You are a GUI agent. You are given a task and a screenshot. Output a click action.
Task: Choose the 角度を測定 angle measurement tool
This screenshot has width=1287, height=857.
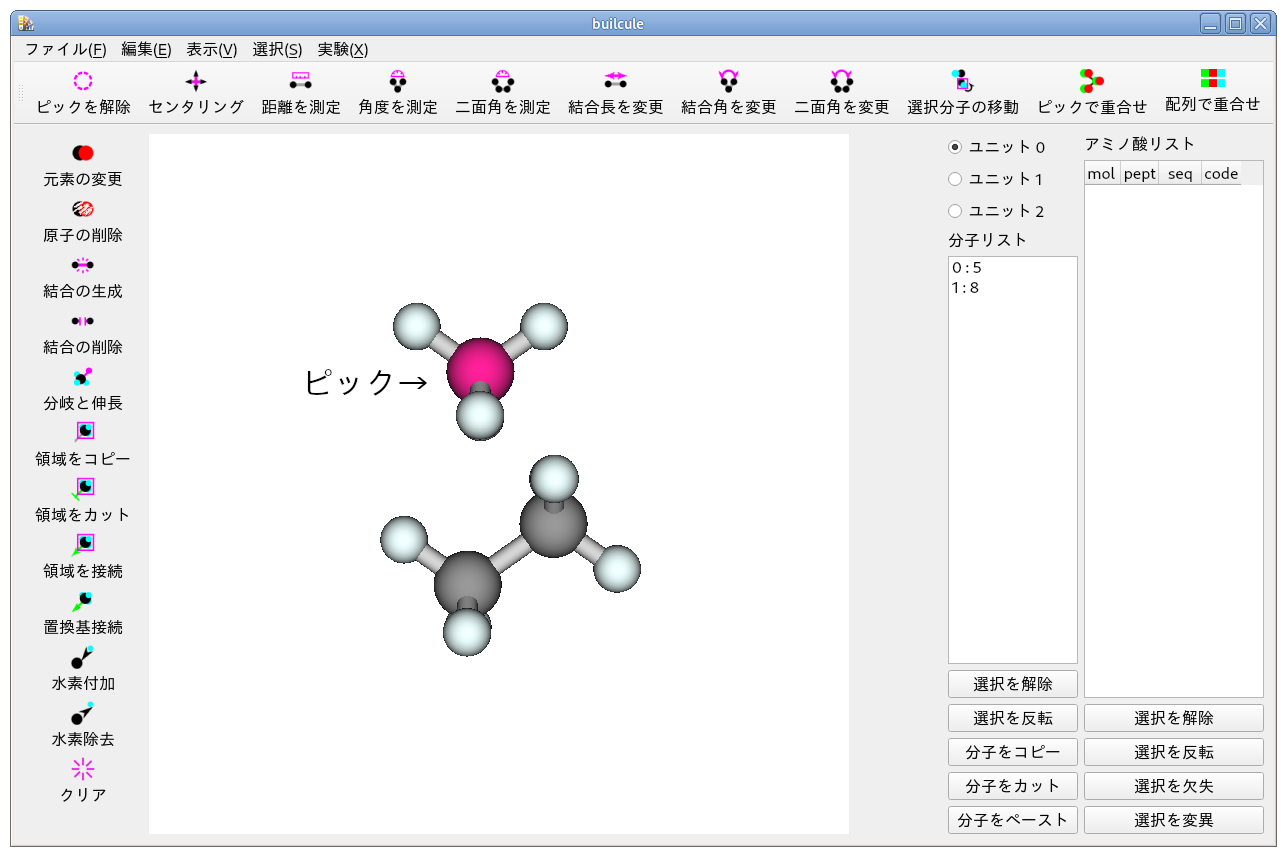pyautogui.click(x=397, y=81)
